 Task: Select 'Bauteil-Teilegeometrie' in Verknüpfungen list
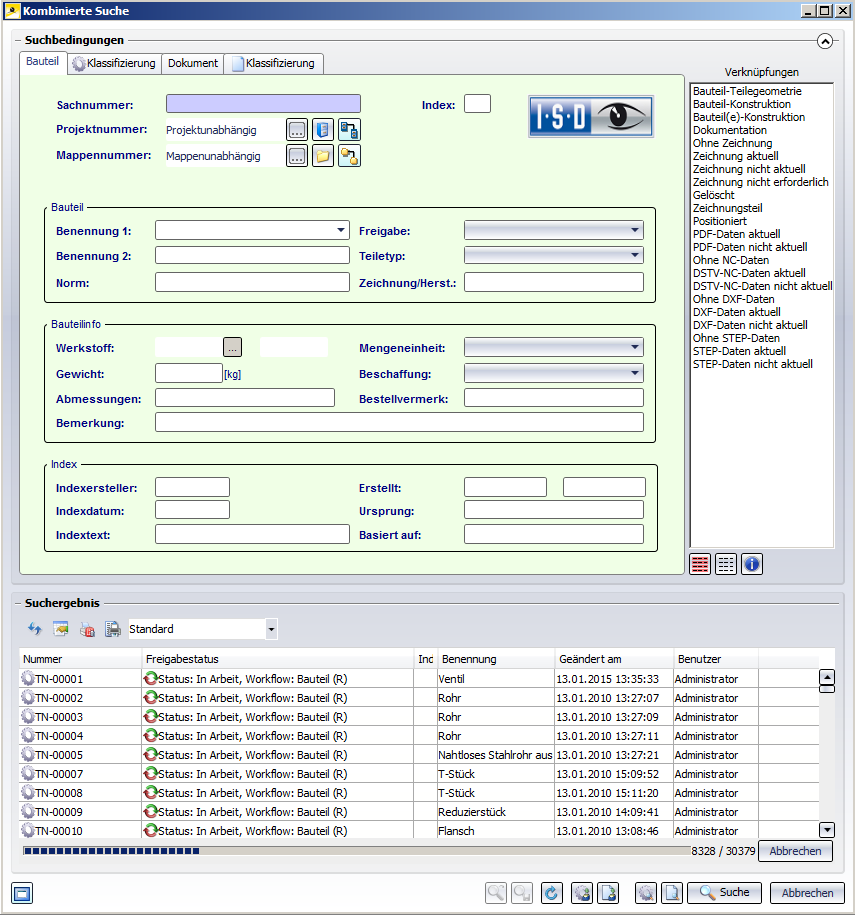(747, 91)
